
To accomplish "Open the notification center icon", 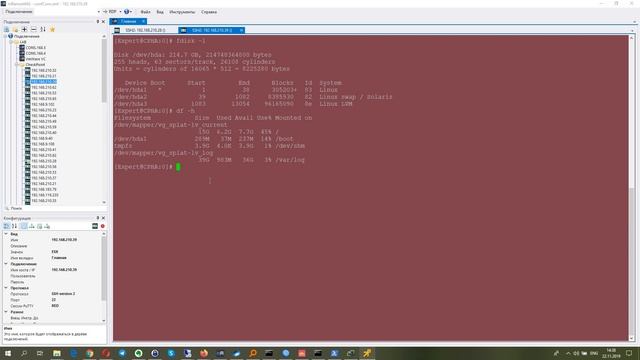I will (x=629, y=353).
